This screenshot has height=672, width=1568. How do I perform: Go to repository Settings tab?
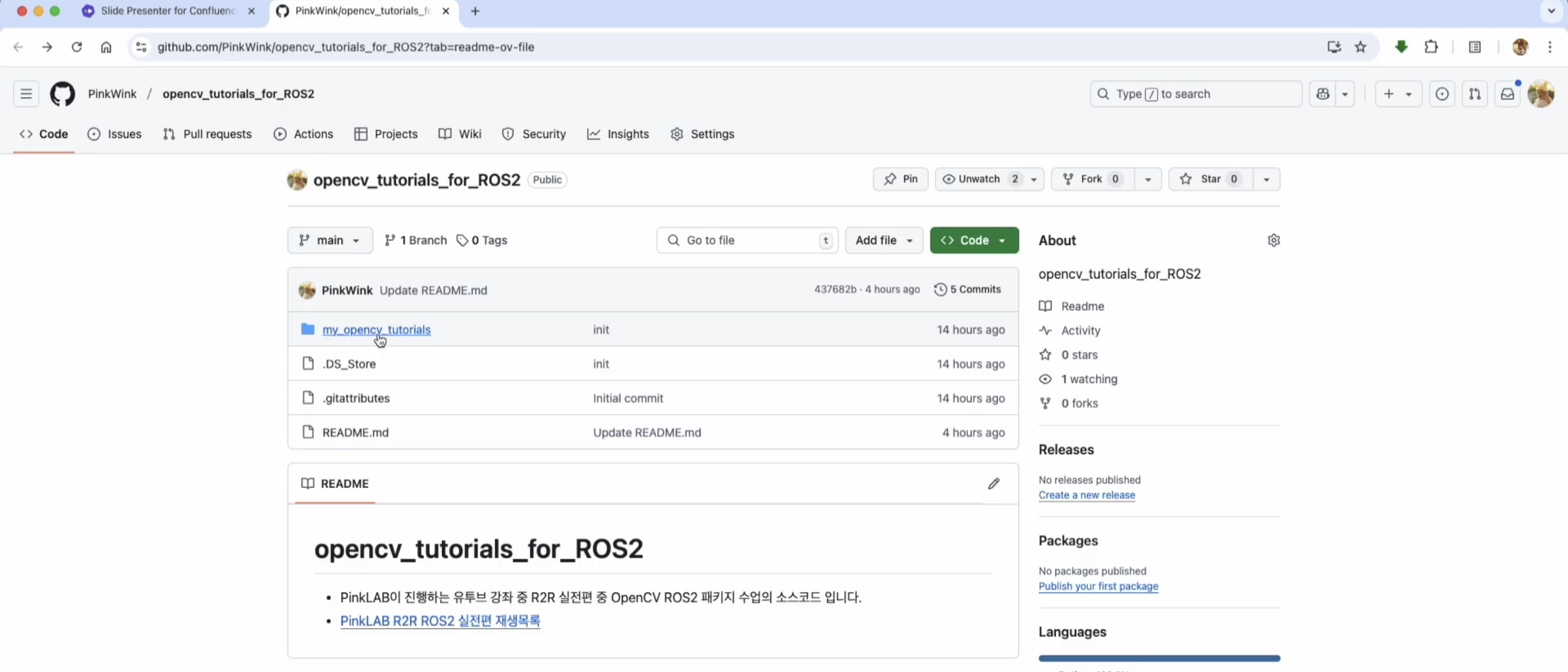pyautogui.click(x=703, y=134)
